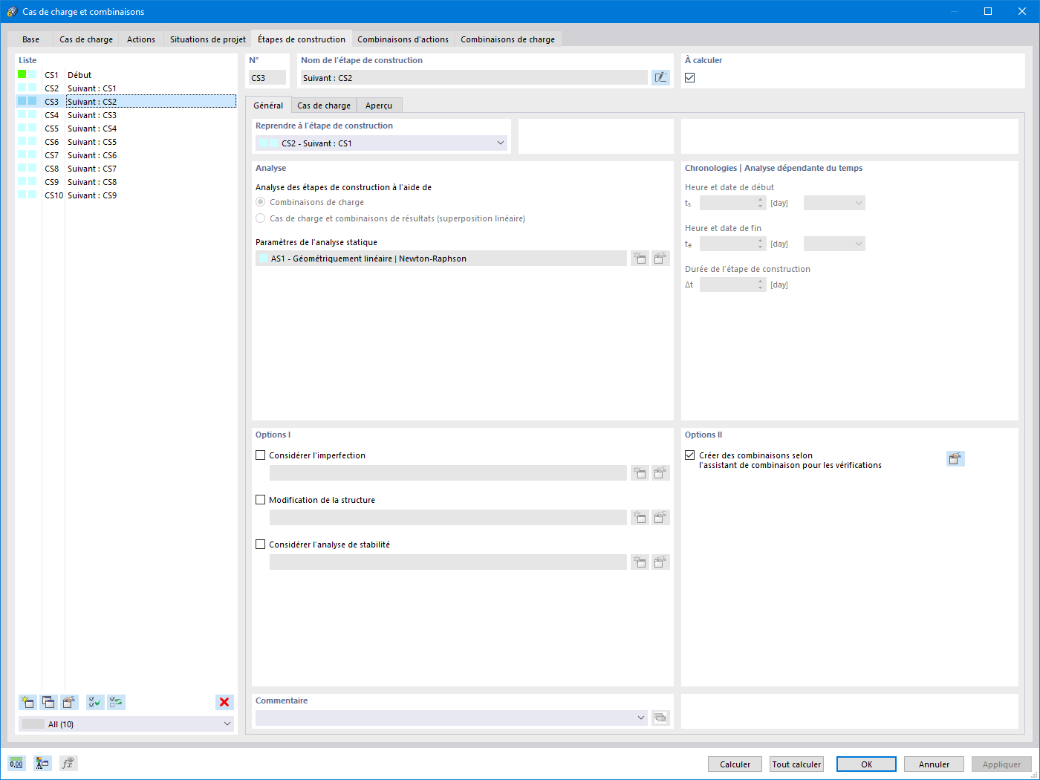
Task: Select list row CS10 Suivant : CS9
Action: [126, 195]
